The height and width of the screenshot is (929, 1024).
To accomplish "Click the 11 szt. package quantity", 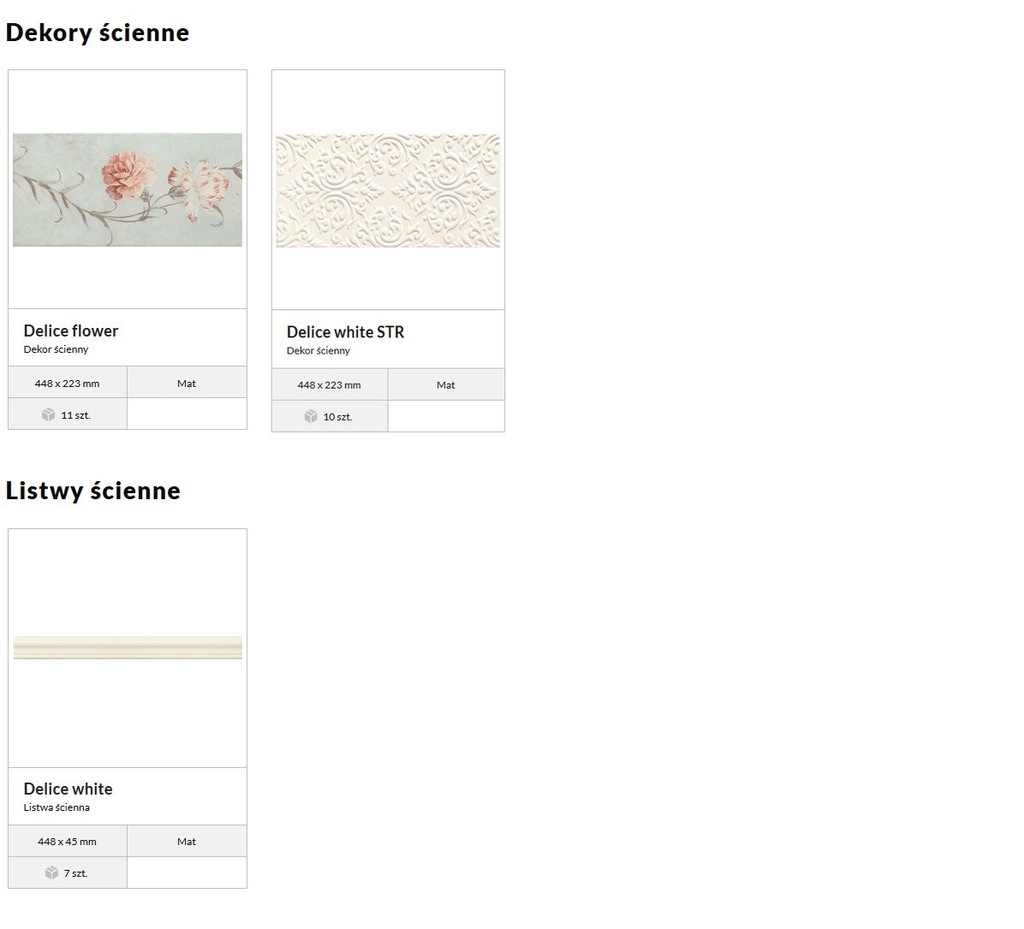I will (x=76, y=415).
